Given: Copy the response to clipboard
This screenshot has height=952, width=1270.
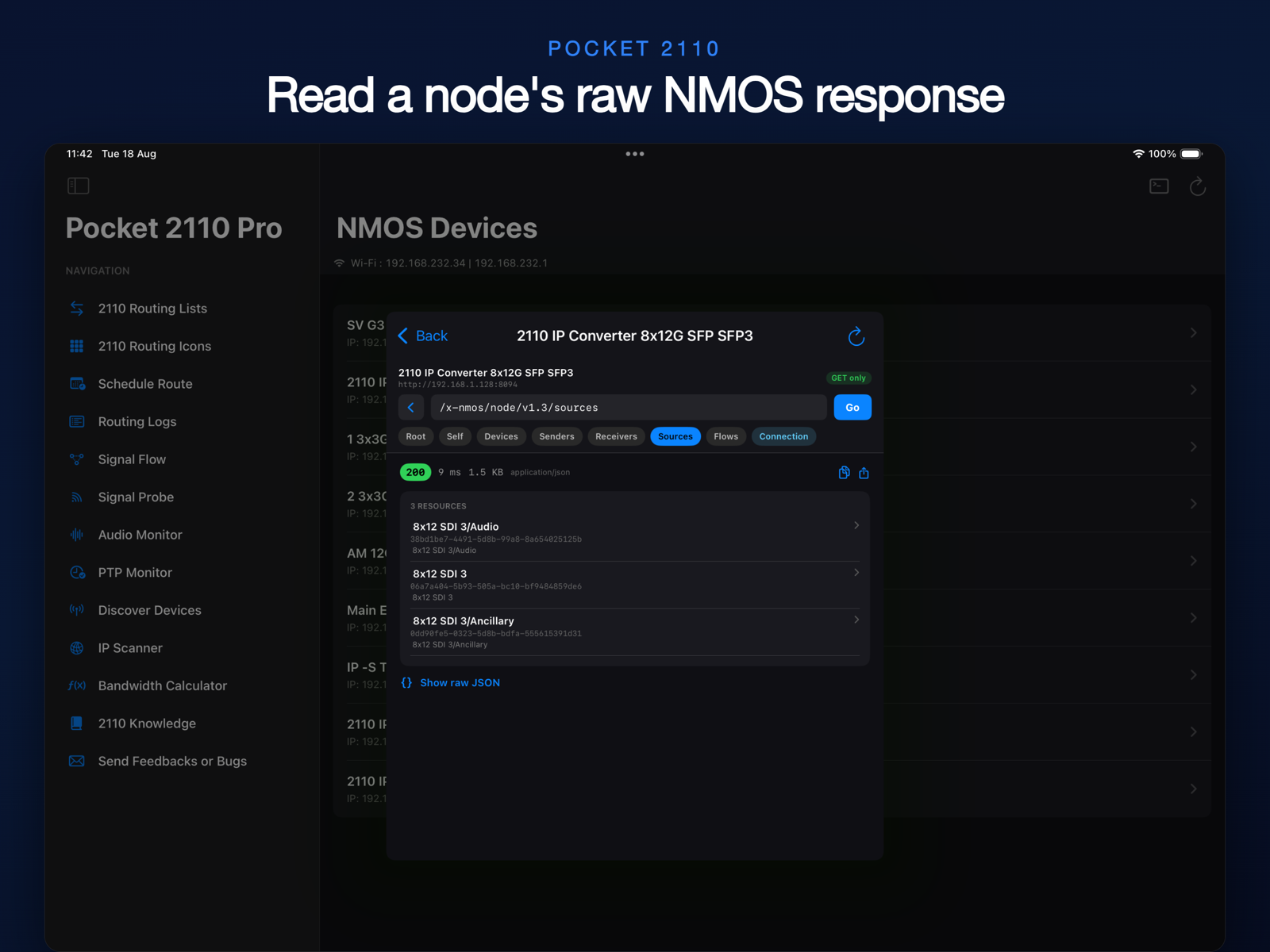Looking at the screenshot, I should coord(844,473).
